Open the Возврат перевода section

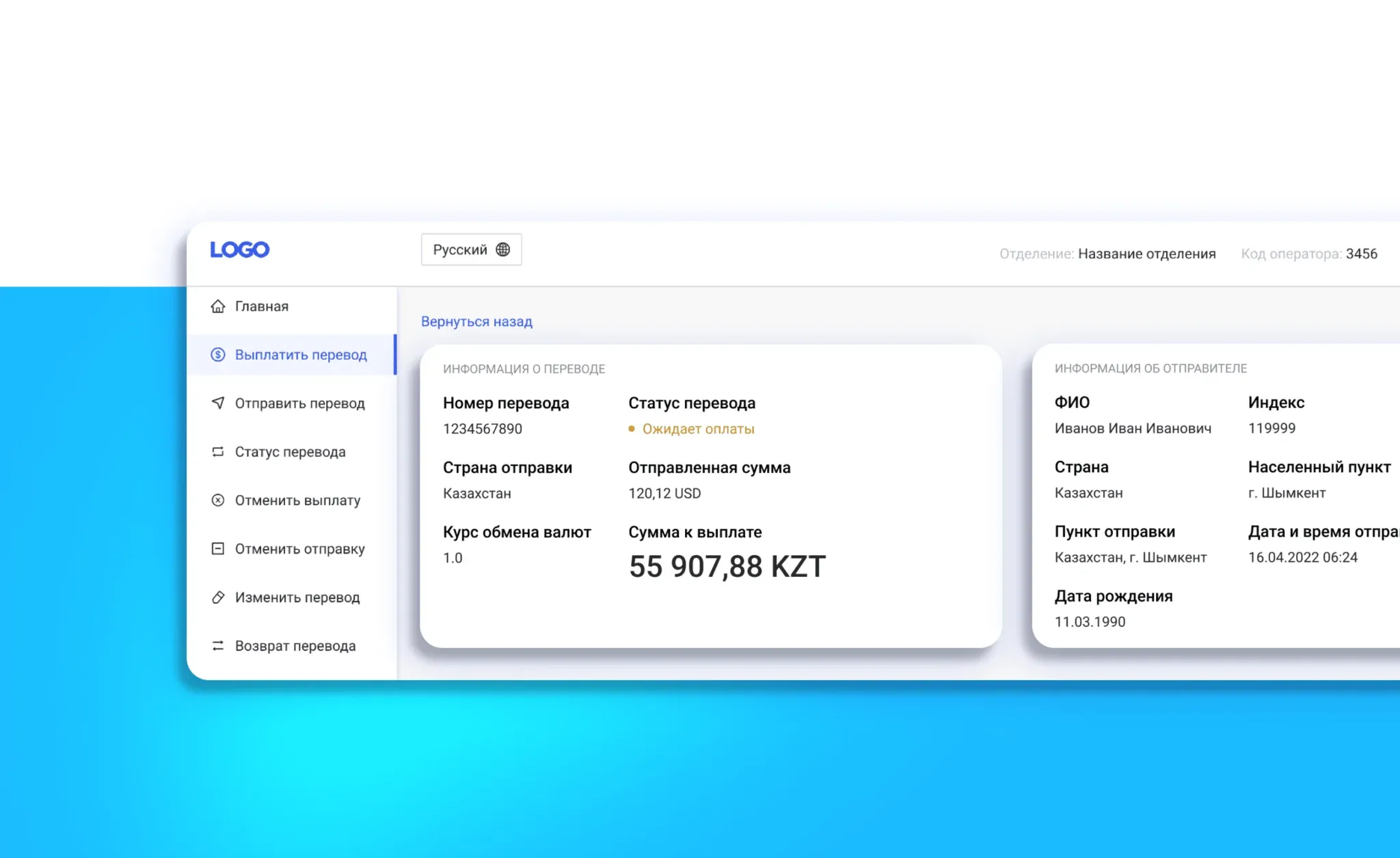click(295, 646)
